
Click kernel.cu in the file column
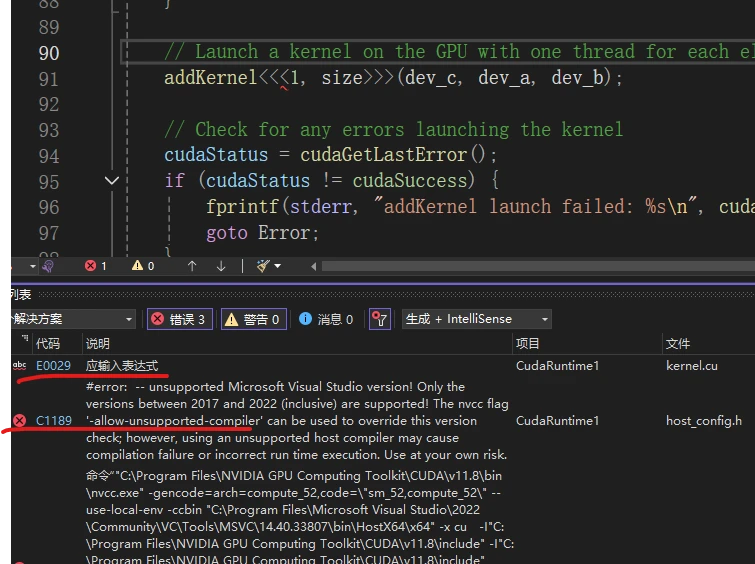692,366
